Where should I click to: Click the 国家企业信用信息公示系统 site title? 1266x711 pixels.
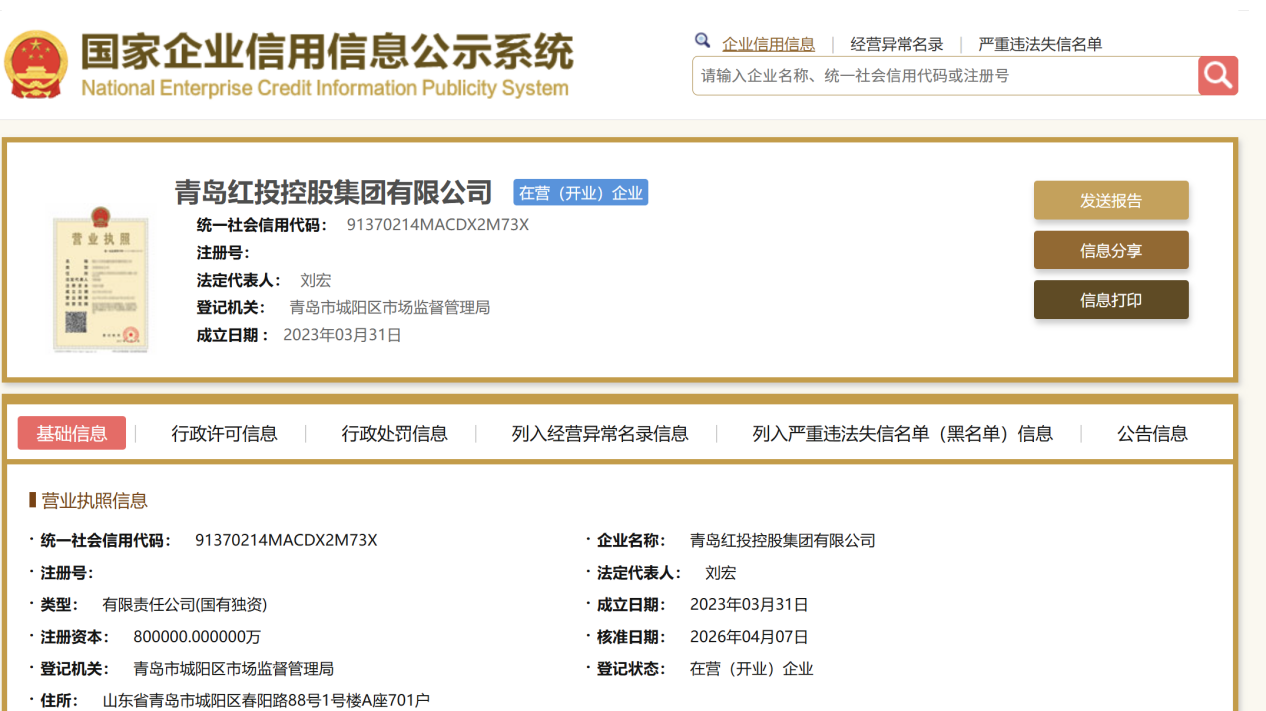326,52
